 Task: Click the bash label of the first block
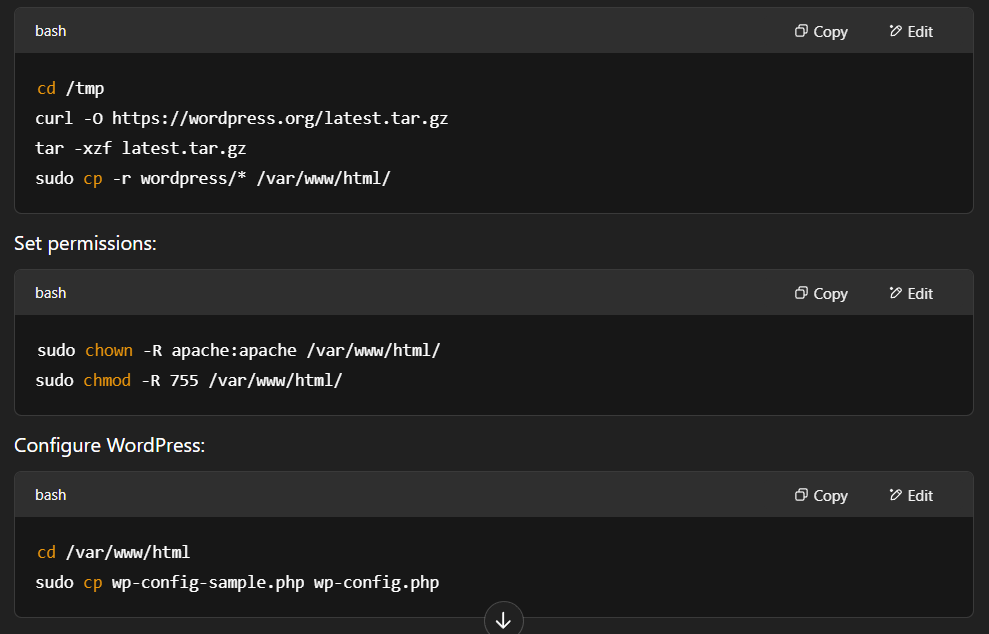(x=50, y=31)
